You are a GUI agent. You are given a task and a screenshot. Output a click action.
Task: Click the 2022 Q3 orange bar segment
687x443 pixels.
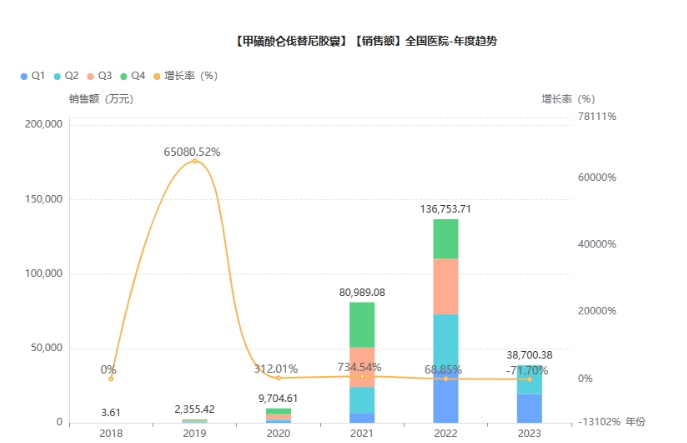pos(445,286)
